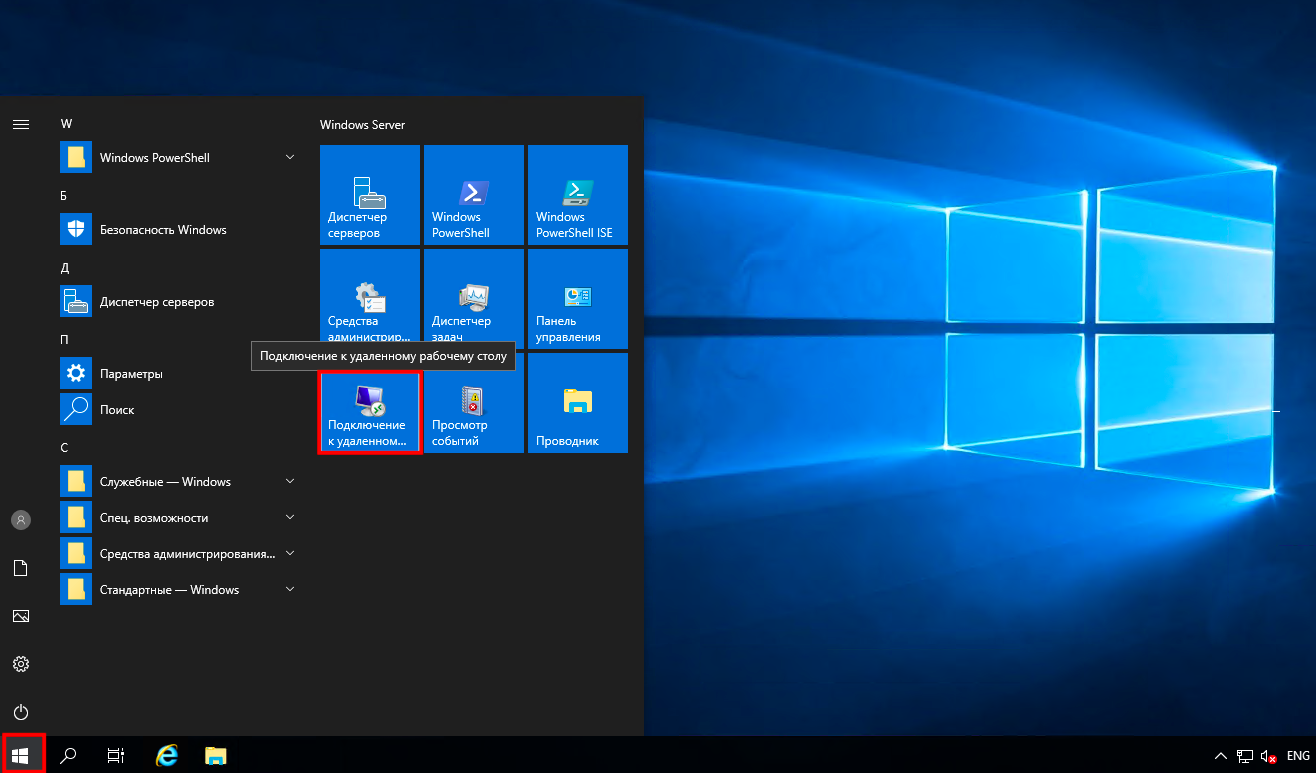Launch Подключение к удаленному рабочему столу tile
Screen dimensions: 1316x773
(370, 412)
